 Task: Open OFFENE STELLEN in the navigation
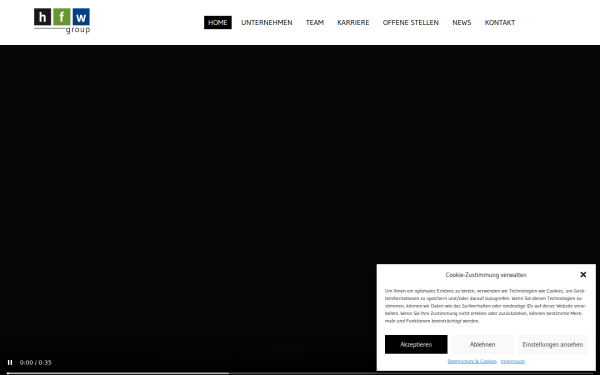click(x=411, y=23)
